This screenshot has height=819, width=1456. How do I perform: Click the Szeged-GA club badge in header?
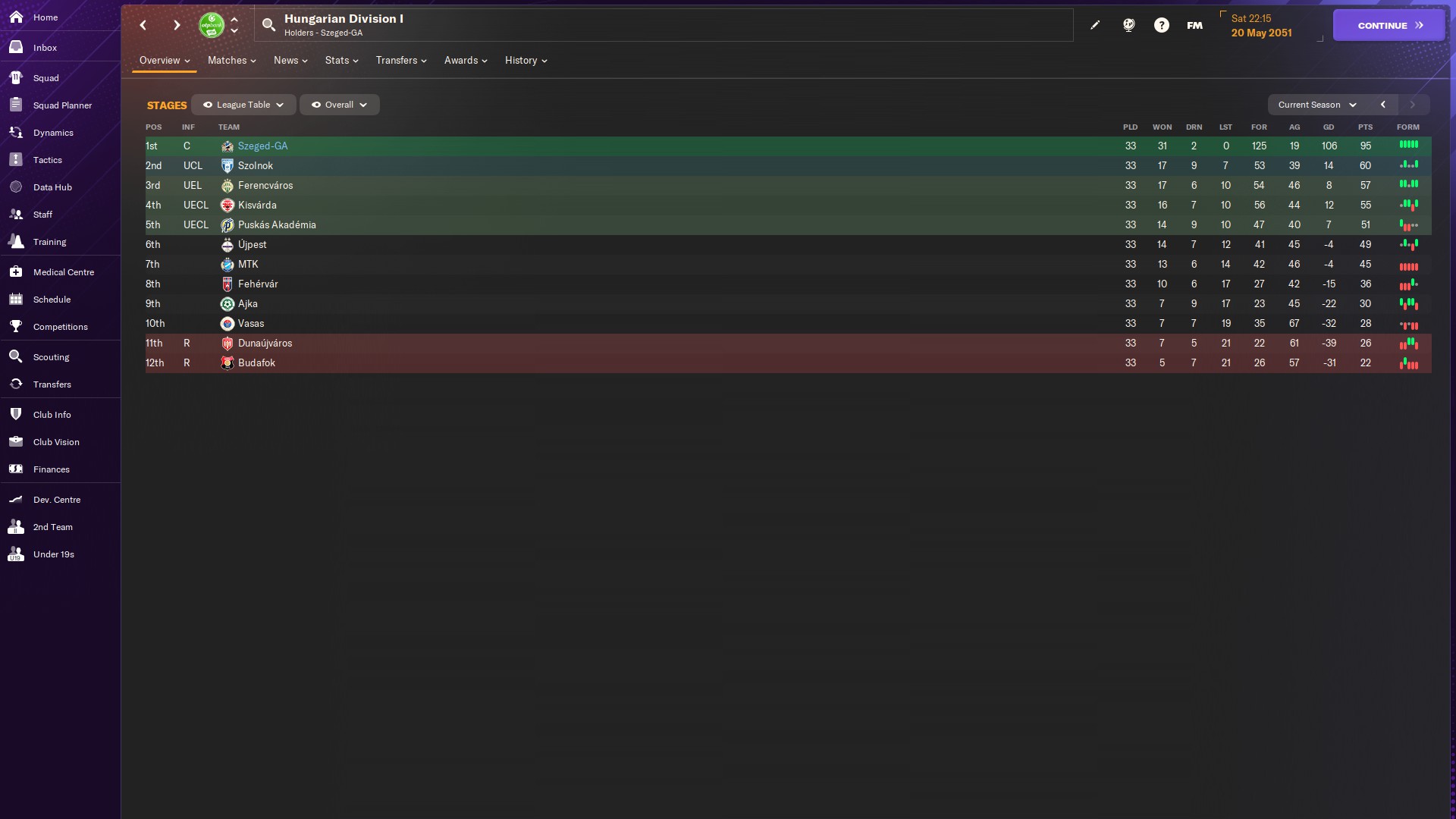(211, 25)
